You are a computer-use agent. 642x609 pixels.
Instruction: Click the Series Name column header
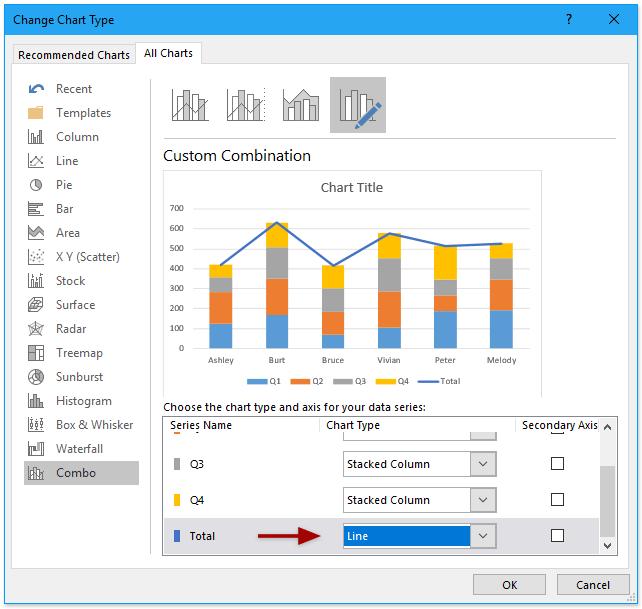click(201, 426)
